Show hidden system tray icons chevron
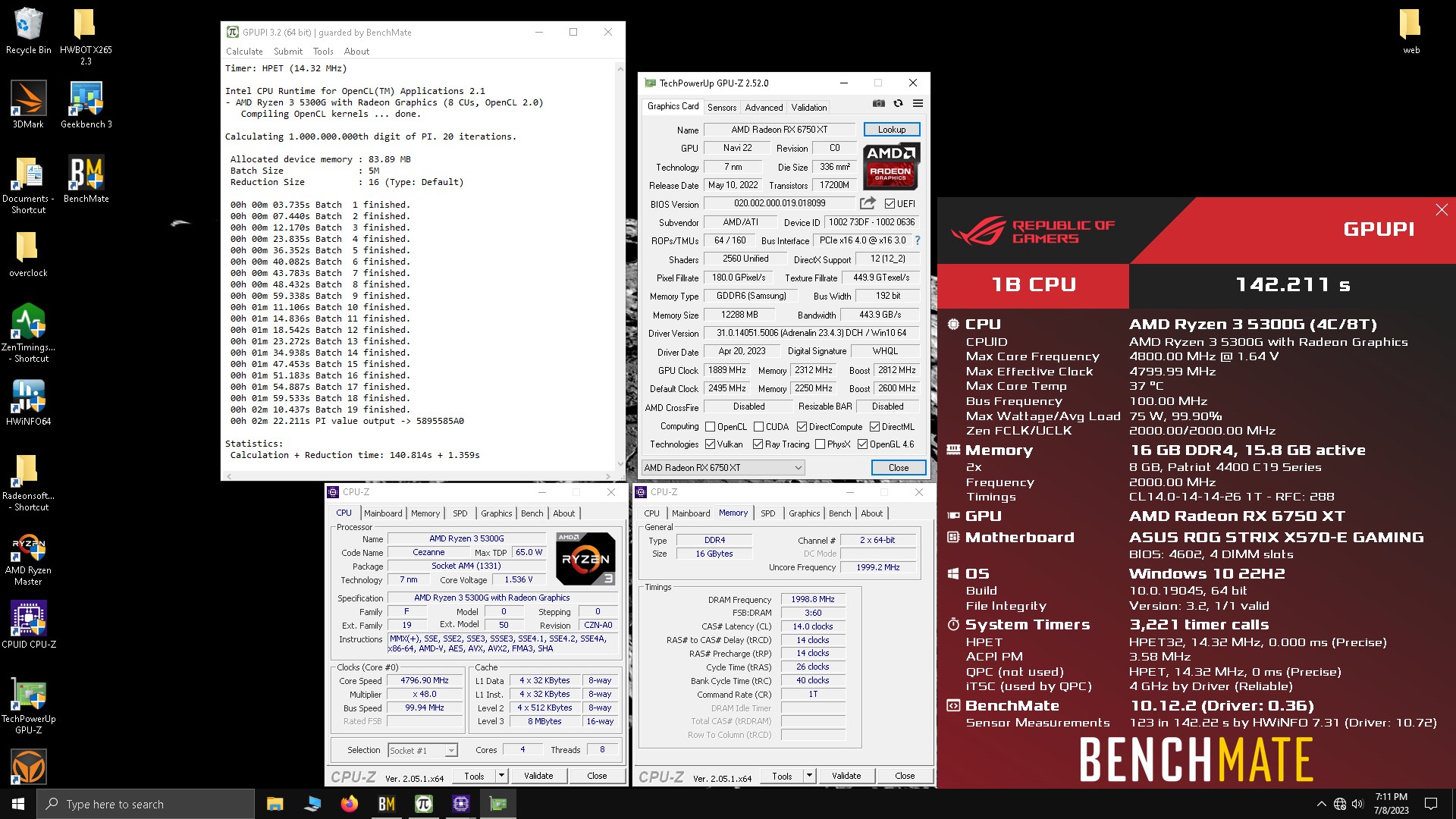 1321,804
